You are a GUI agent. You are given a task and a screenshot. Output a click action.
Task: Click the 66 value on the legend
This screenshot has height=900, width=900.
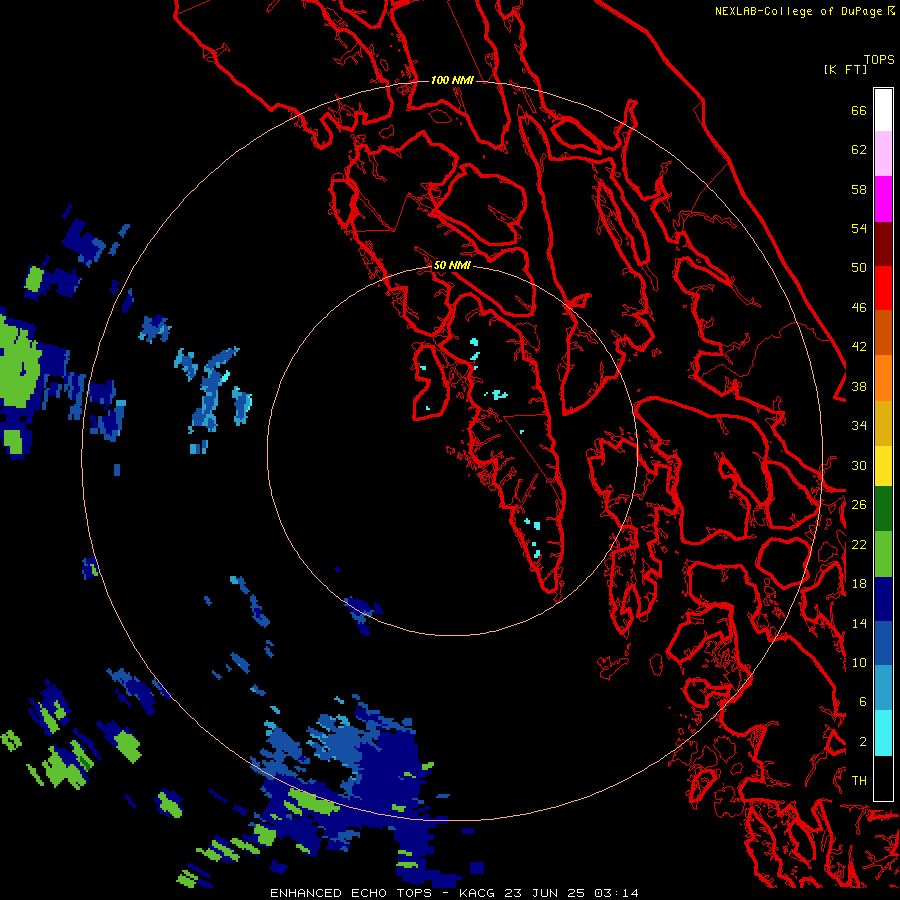pos(859,111)
